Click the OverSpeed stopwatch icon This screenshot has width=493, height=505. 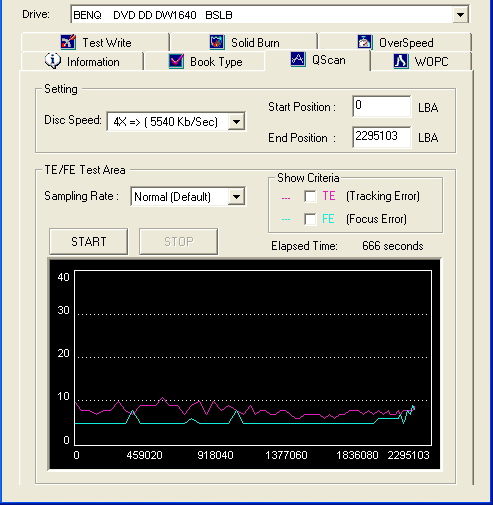point(365,42)
